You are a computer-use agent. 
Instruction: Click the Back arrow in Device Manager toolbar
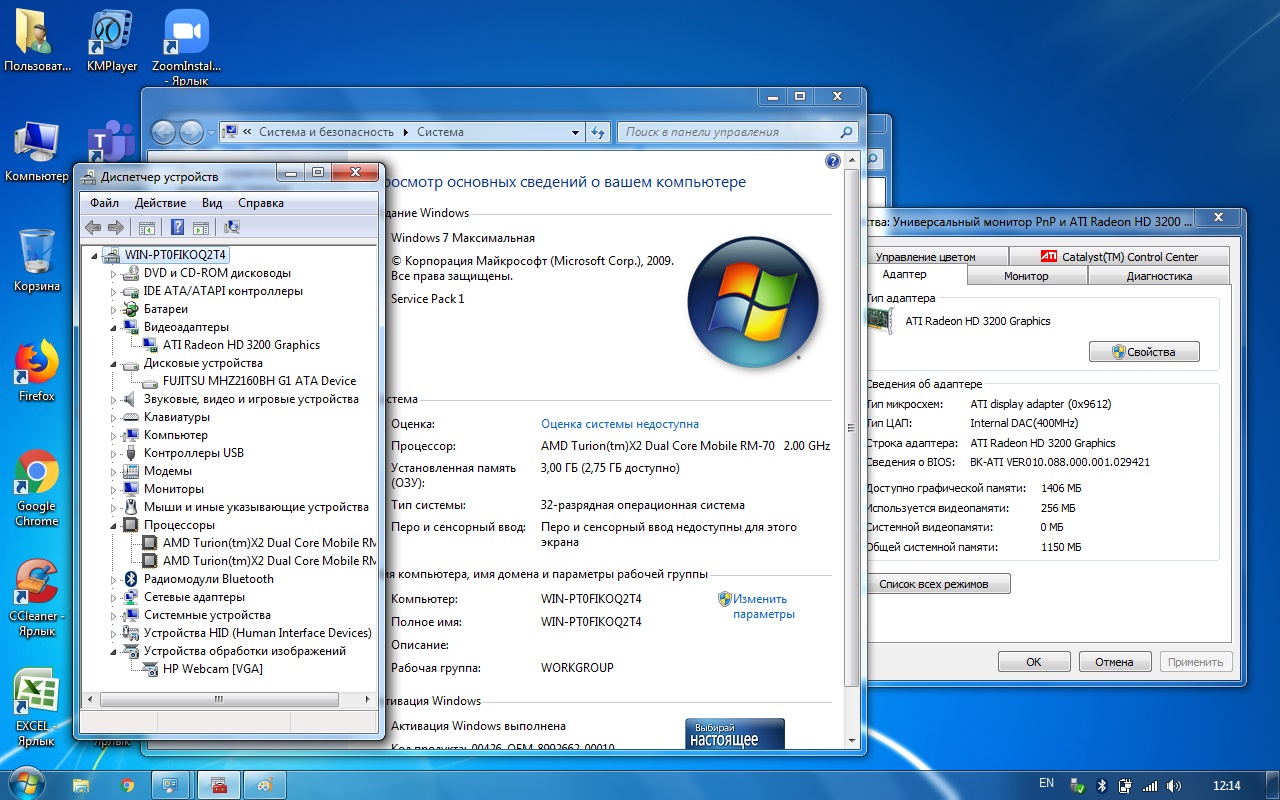pyautogui.click(x=93, y=227)
